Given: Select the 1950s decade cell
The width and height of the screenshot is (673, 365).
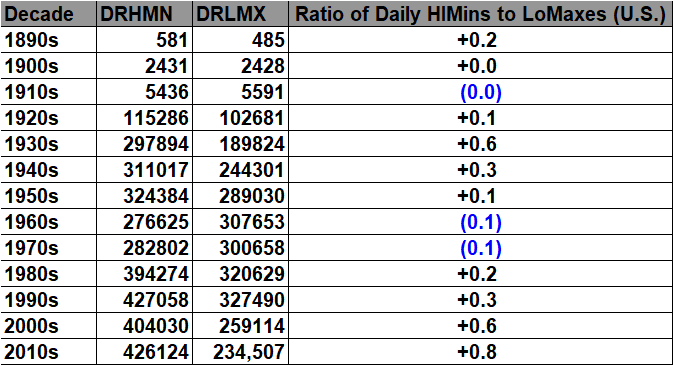Looking at the screenshot, I should 49,196.
